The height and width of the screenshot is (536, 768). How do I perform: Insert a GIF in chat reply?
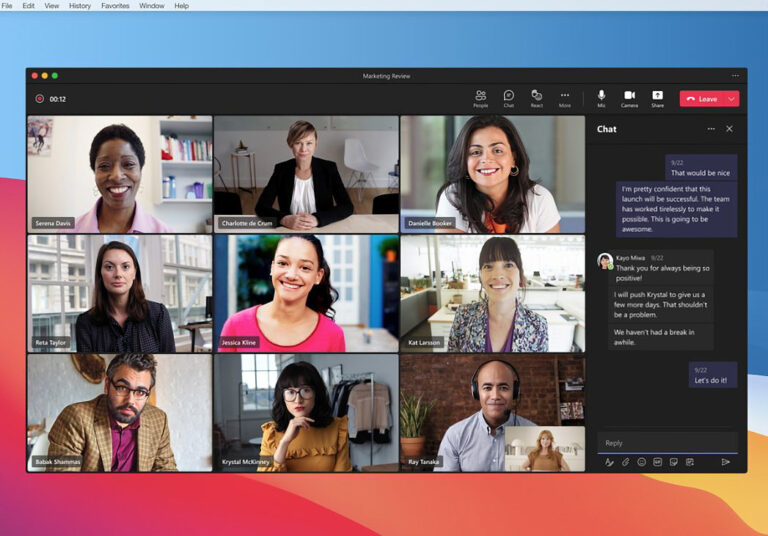pyautogui.click(x=658, y=462)
